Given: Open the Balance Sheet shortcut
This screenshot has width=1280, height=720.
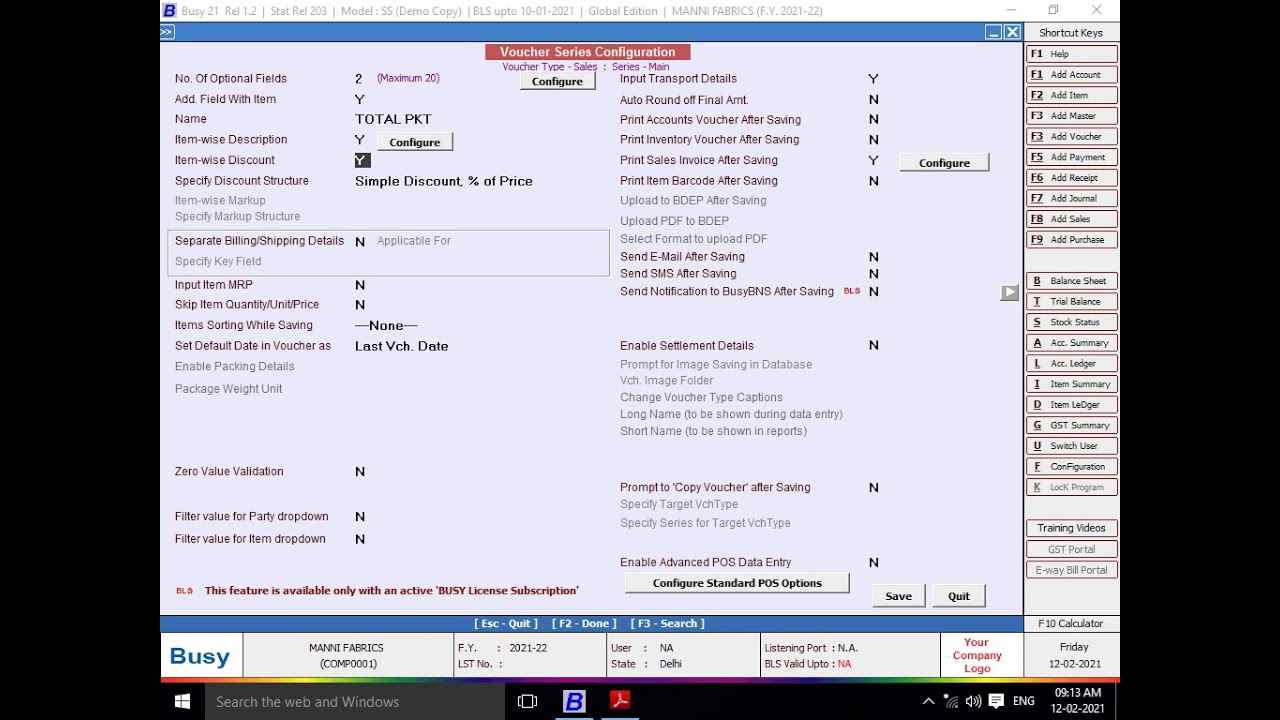Looking at the screenshot, I should point(1071,281).
